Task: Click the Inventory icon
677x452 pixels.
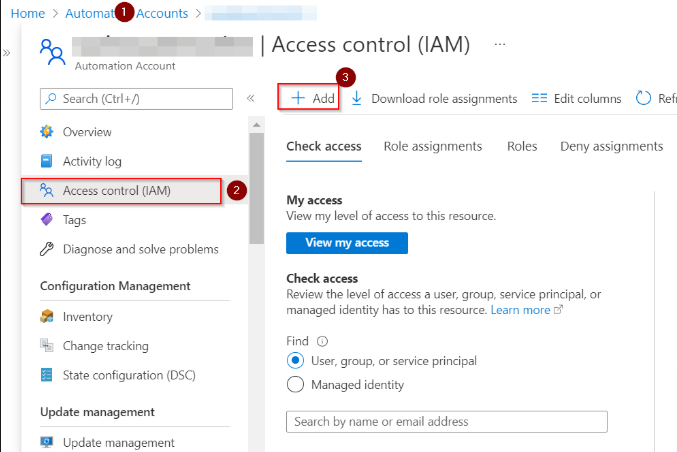Action: tap(46, 317)
